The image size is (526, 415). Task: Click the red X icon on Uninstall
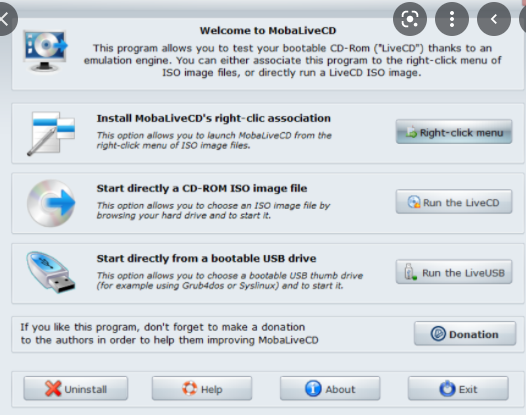coord(53,388)
